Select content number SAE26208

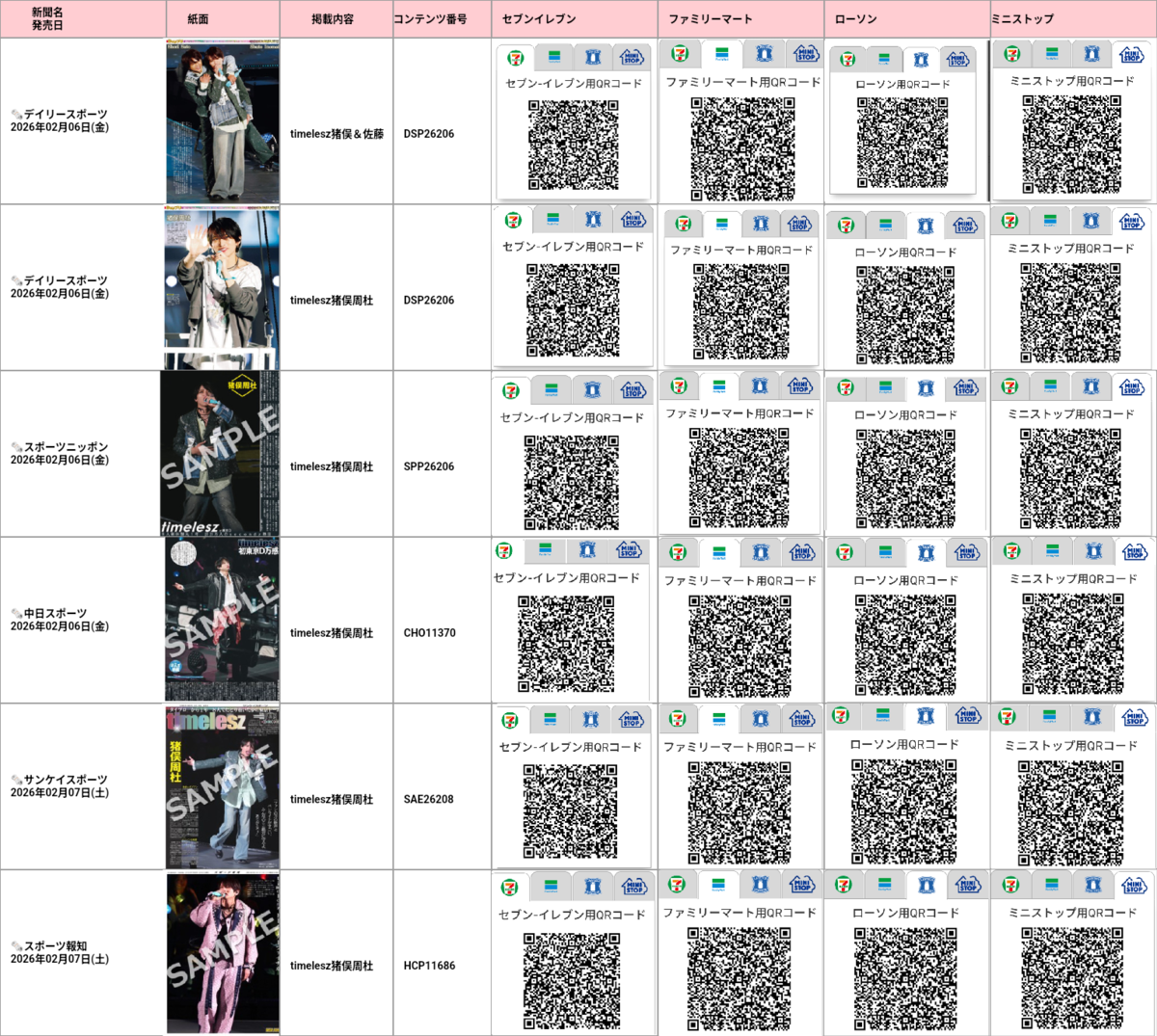pos(429,799)
